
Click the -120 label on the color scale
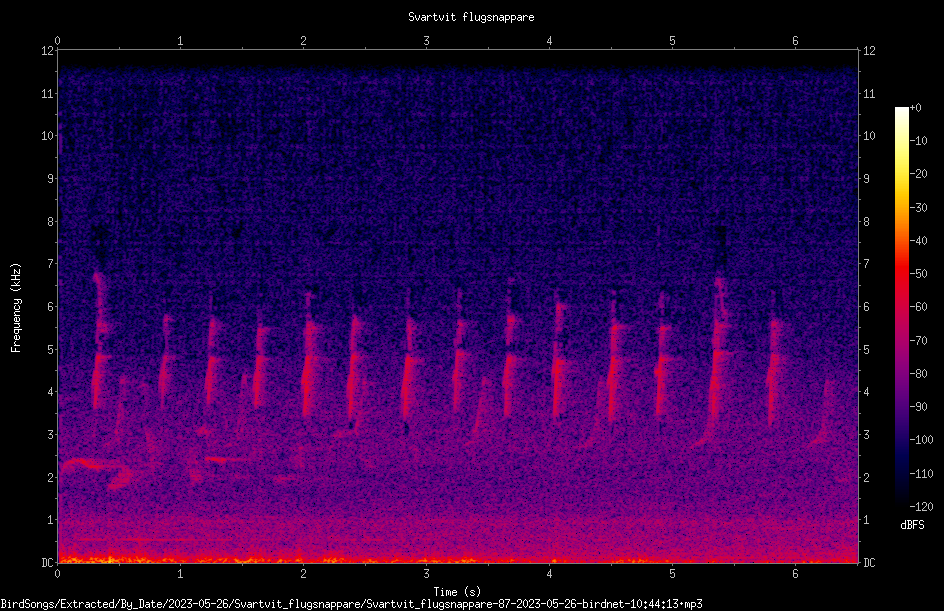(921, 506)
